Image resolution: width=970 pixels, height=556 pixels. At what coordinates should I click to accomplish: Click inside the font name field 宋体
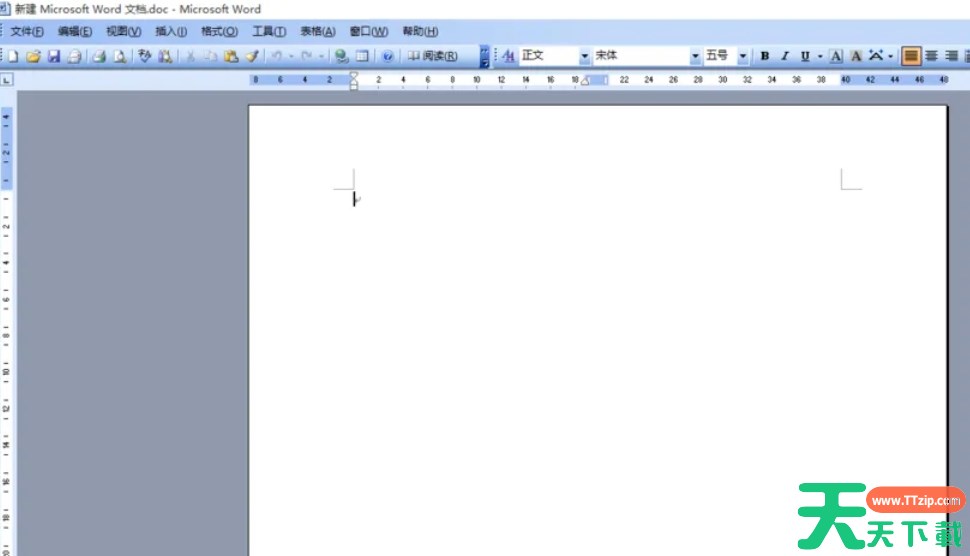642,56
